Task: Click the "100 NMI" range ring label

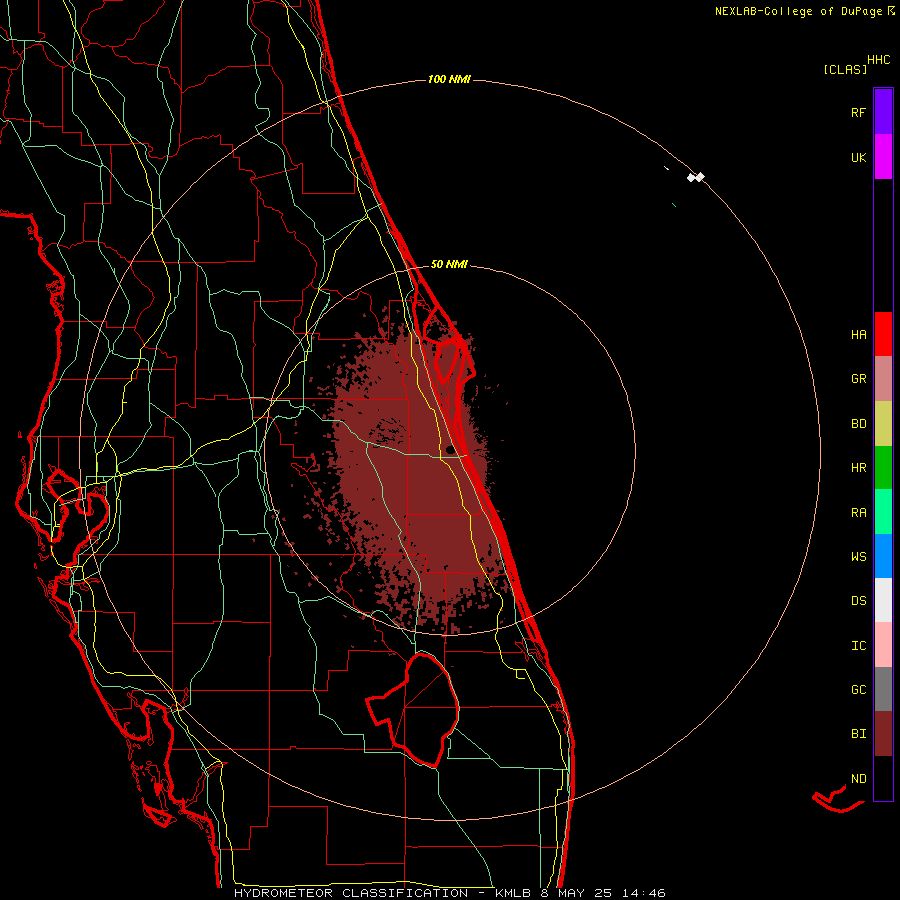Action: [x=449, y=79]
